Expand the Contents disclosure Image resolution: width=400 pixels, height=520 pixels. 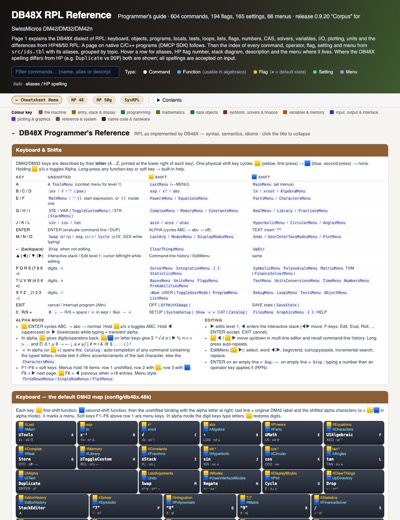169,100
